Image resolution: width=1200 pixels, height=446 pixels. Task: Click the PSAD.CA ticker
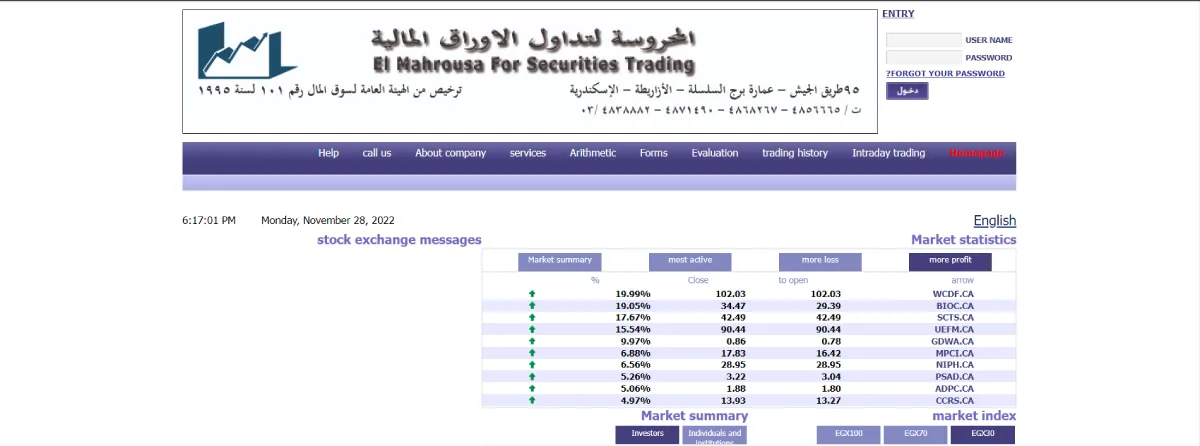955,377
